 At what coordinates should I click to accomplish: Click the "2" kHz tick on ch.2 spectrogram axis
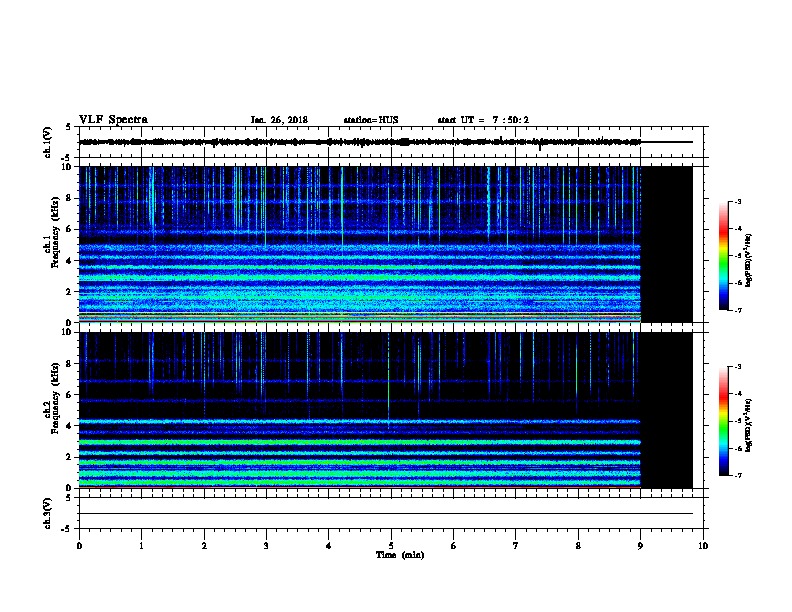coord(69,457)
